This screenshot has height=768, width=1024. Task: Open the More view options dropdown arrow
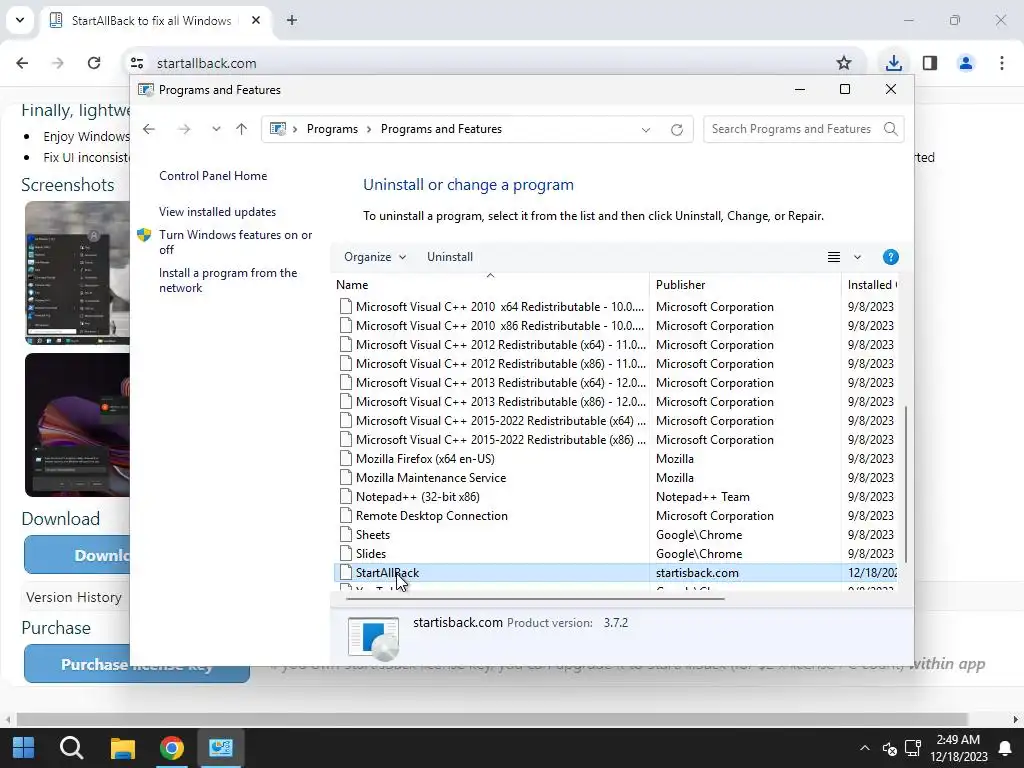coord(857,257)
